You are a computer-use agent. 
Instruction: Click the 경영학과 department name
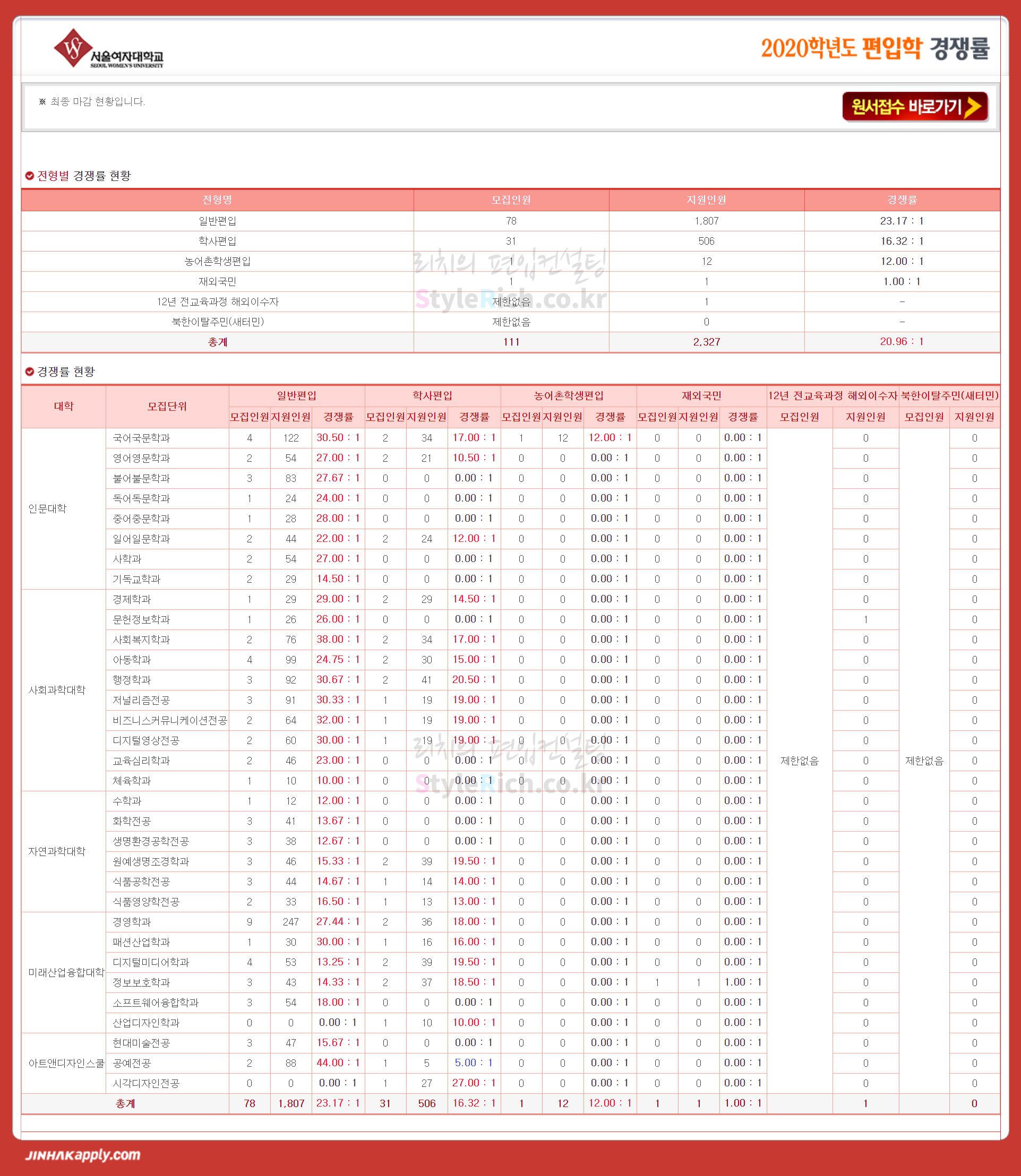[132, 921]
